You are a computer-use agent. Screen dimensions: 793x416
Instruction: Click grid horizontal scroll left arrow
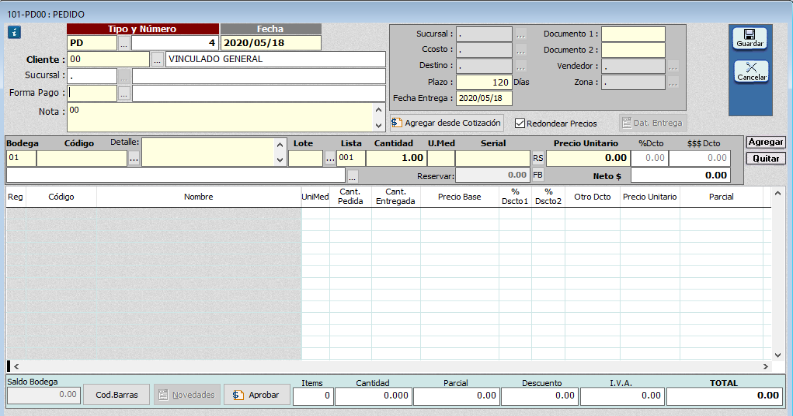[16, 366]
